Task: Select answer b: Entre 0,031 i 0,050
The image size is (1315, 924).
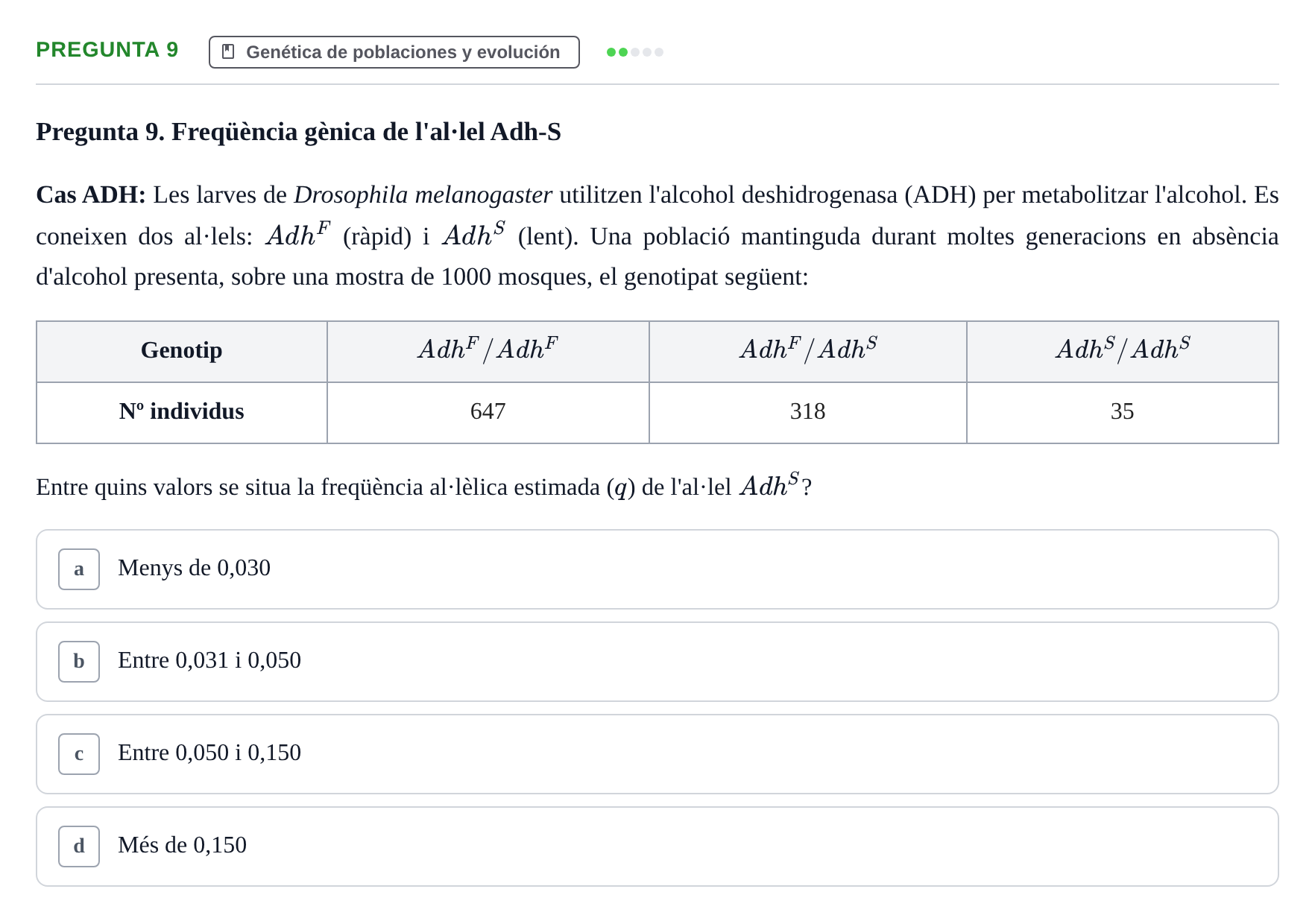Action: (657, 662)
